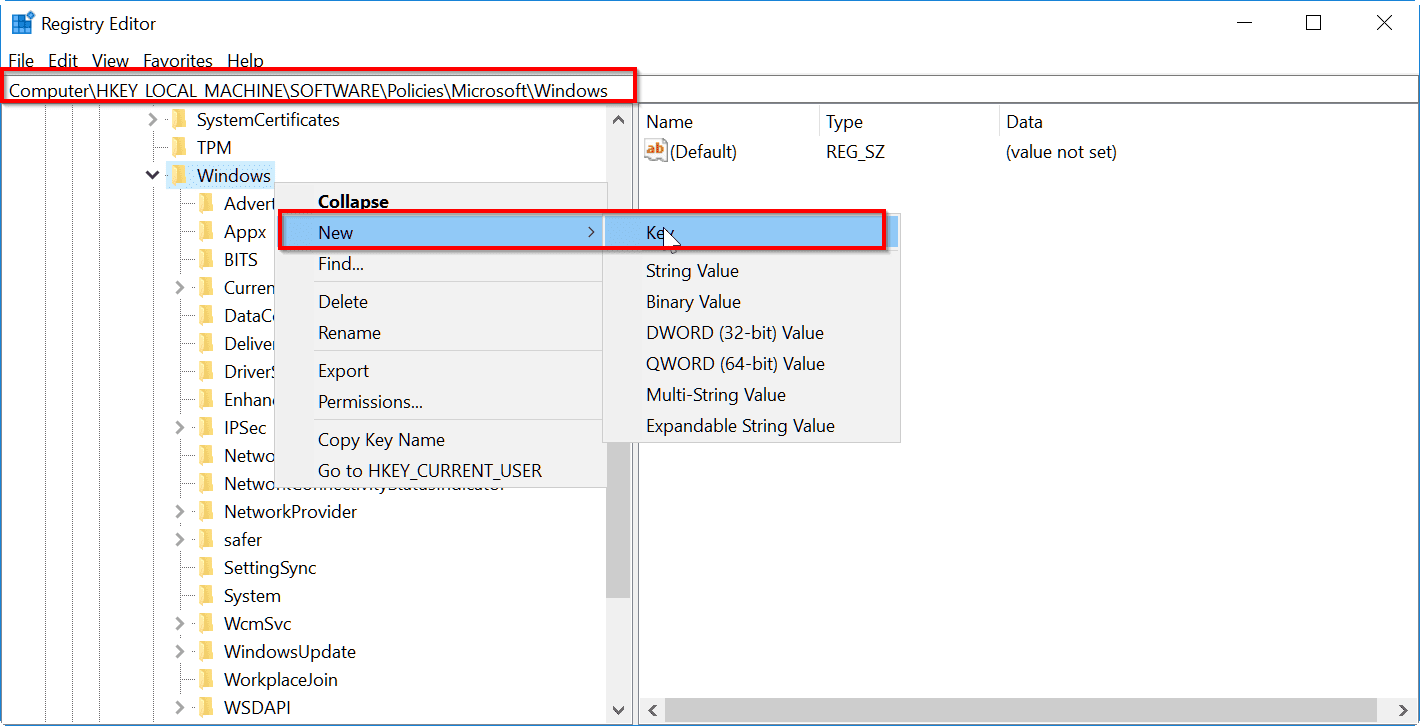Viewport: 1420px width, 726px height.
Task: Click the tree pane vertical scrollbar thumb
Action: click(x=618, y=520)
